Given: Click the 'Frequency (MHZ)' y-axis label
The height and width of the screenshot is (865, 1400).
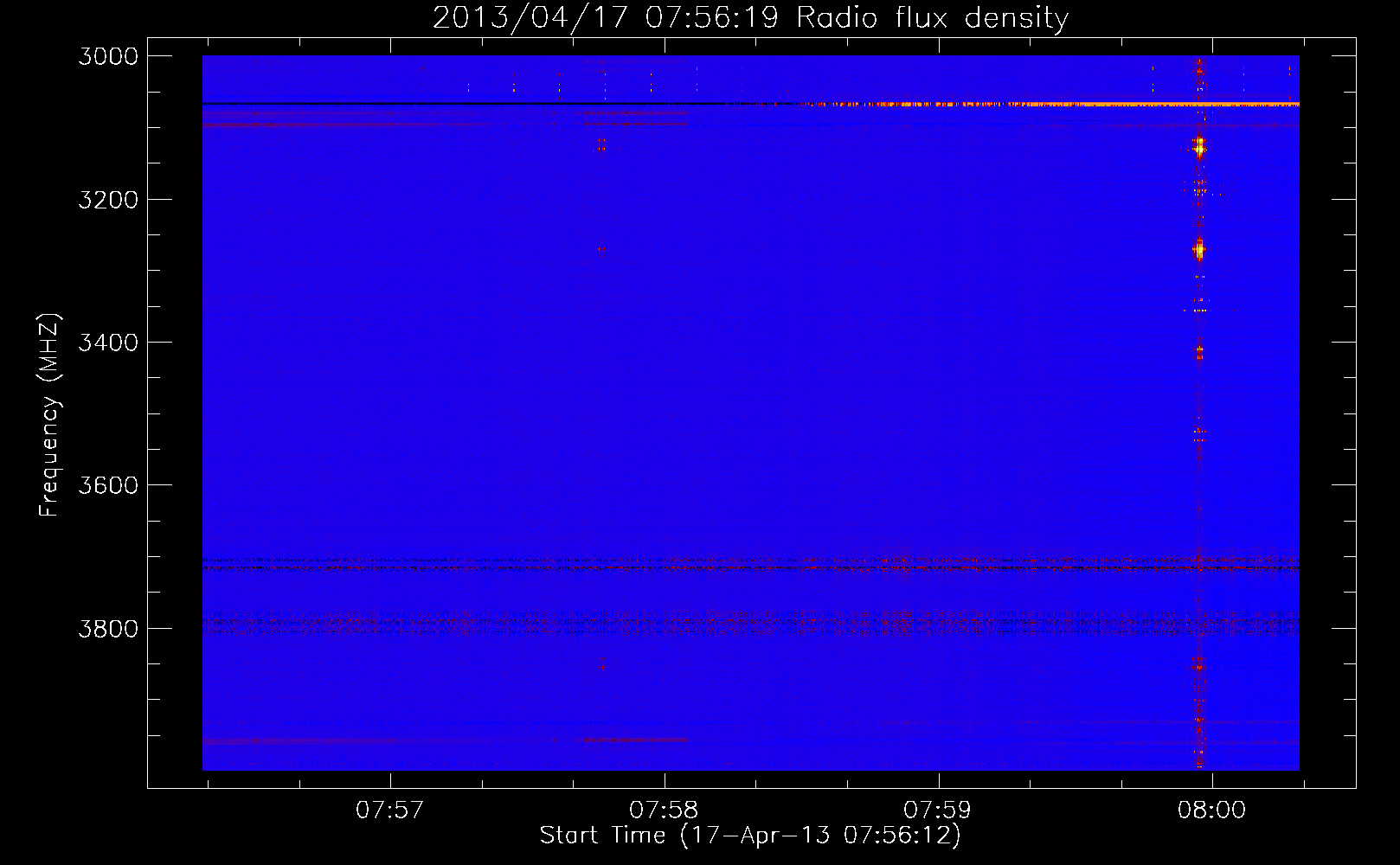Looking at the screenshot, I should point(49,415).
